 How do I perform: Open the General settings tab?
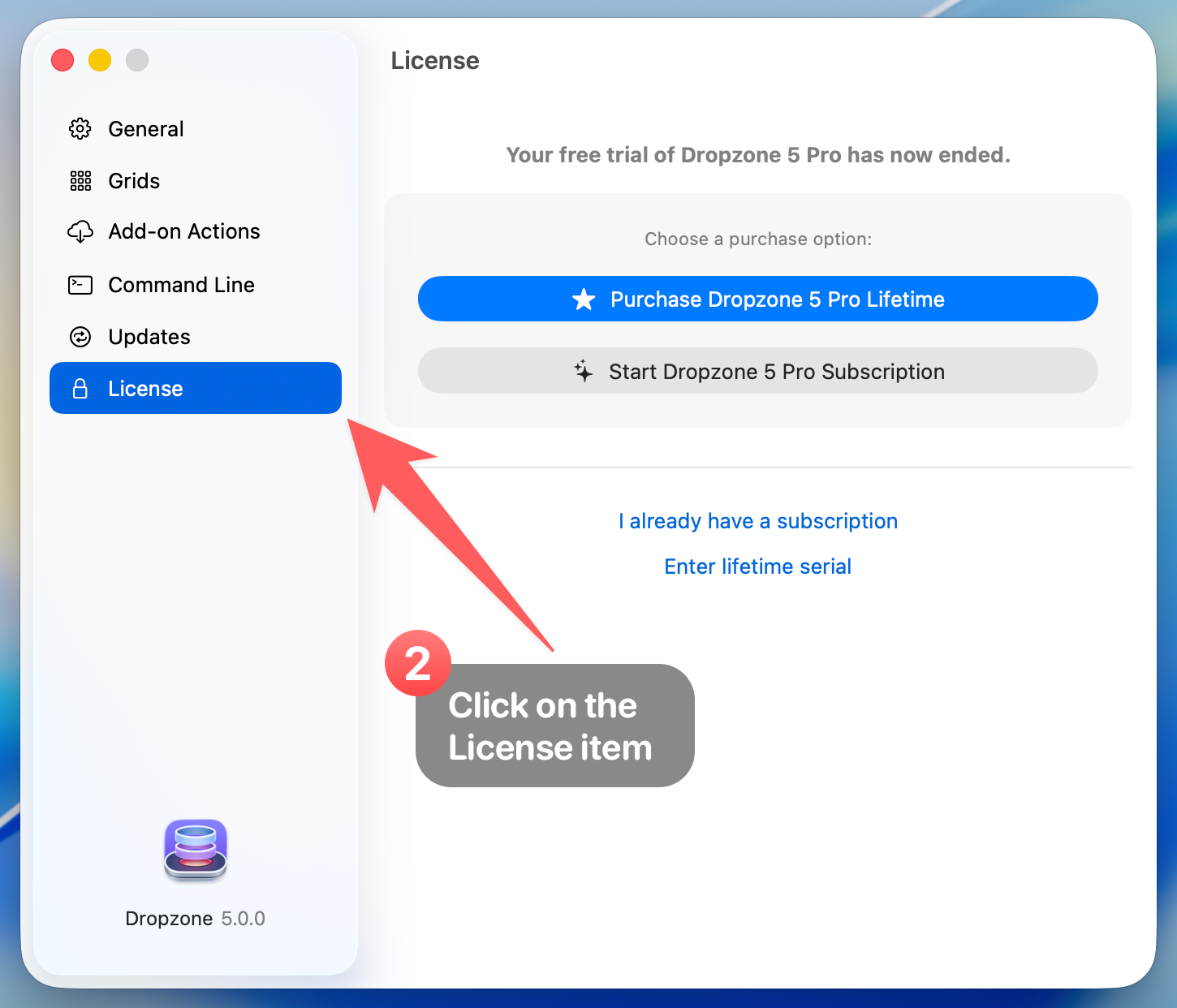pyautogui.click(x=196, y=129)
